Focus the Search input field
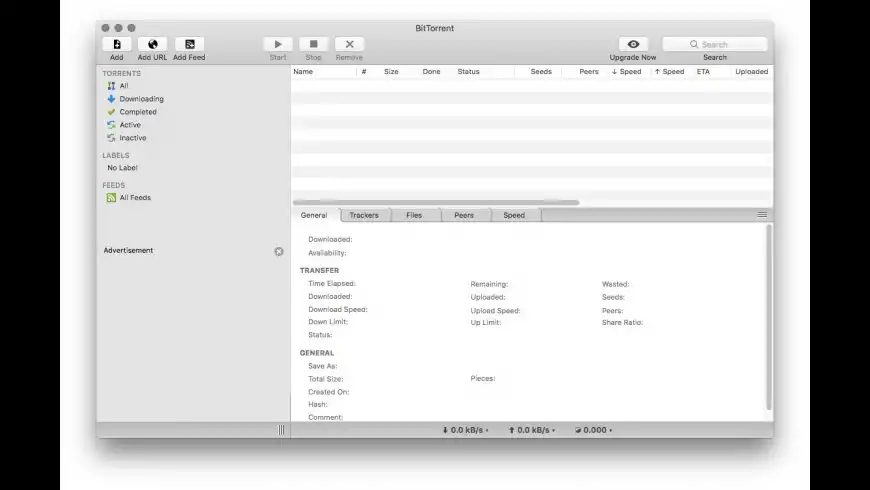 [x=715, y=44]
